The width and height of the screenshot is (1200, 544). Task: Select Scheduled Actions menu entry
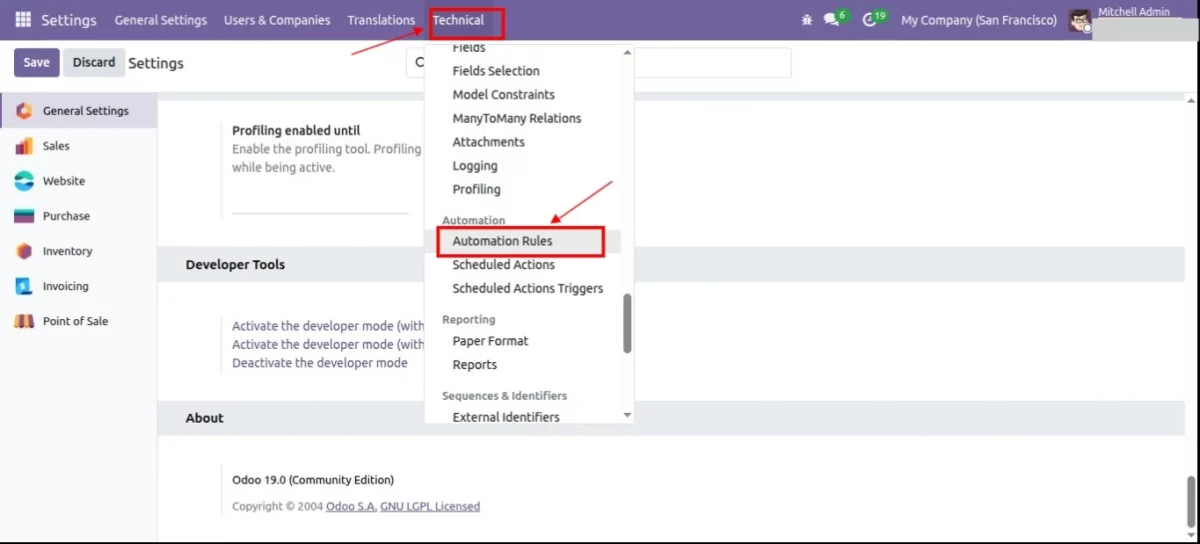[x=503, y=265]
